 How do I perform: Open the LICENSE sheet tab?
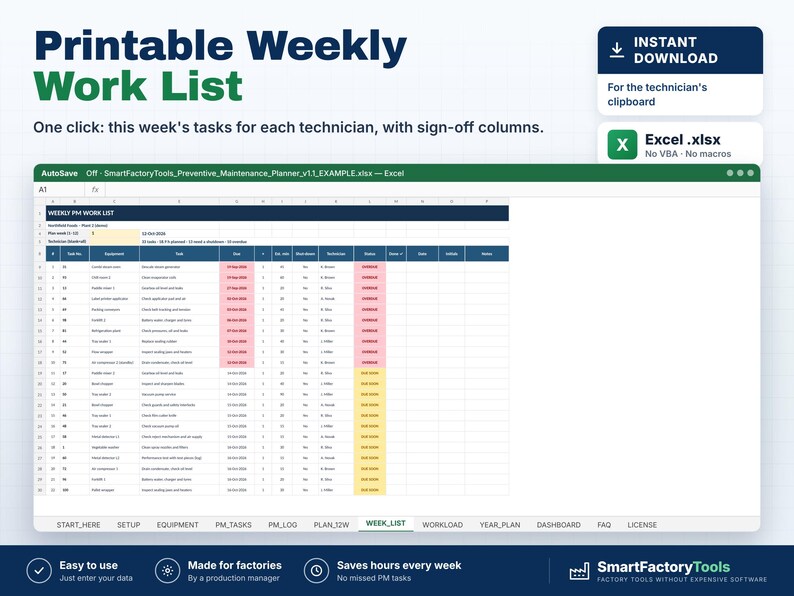click(642, 525)
